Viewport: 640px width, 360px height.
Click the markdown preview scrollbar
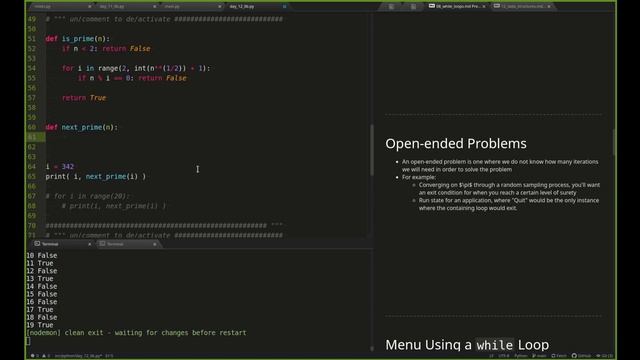point(614,142)
